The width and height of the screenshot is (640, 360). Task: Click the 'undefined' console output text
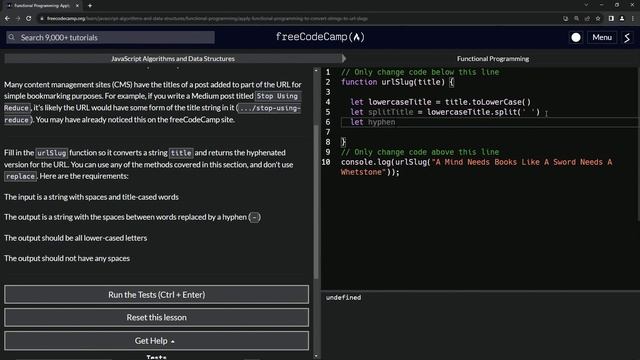click(x=343, y=298)
